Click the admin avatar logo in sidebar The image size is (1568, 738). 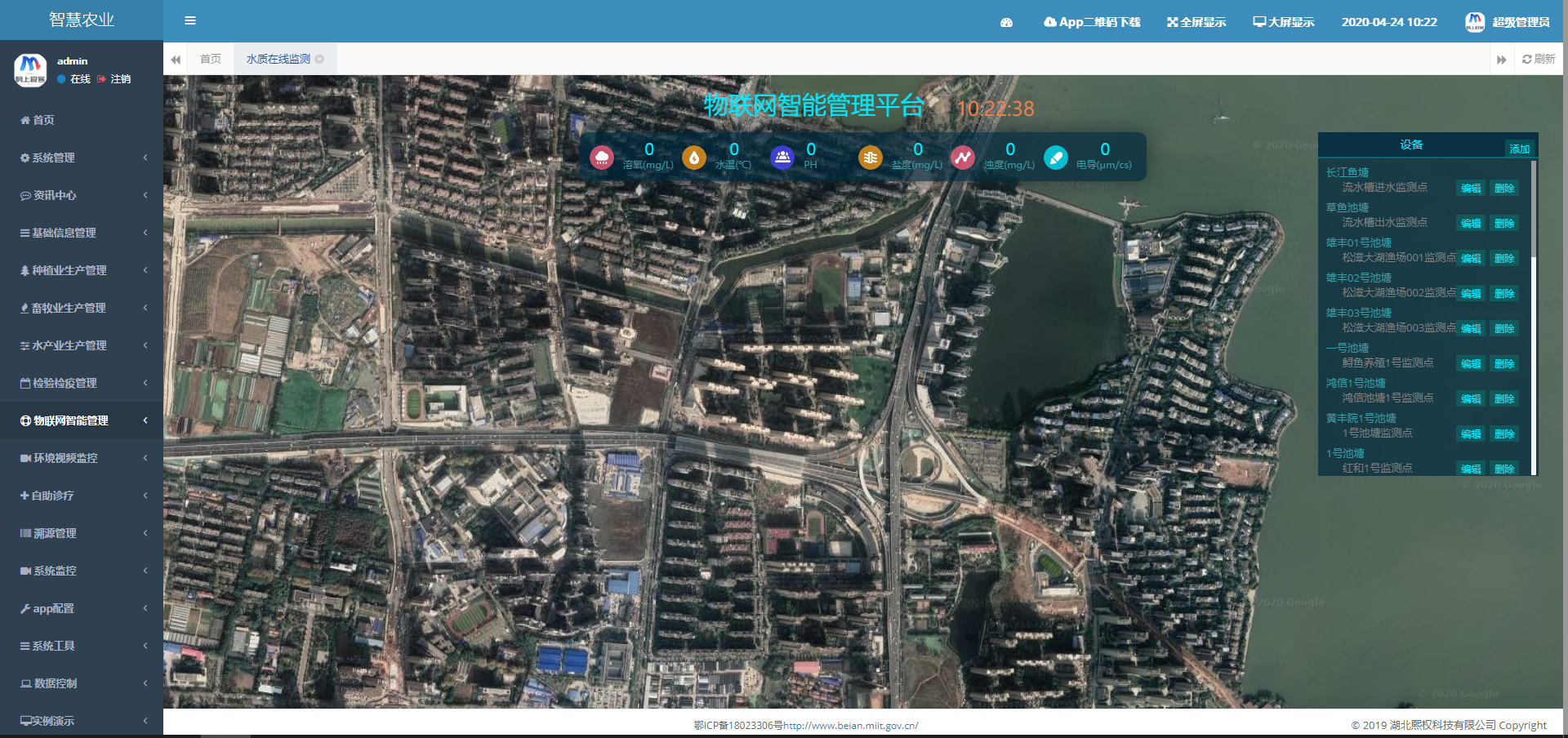pos(30,69)
